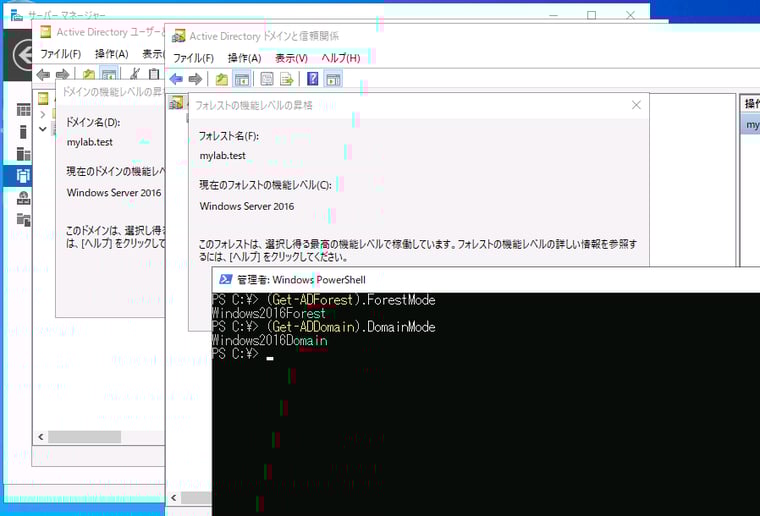The width and height of the screenshot is (760, 516).
Task: Maximize the Server Manager window
Action: pos(591,15)
